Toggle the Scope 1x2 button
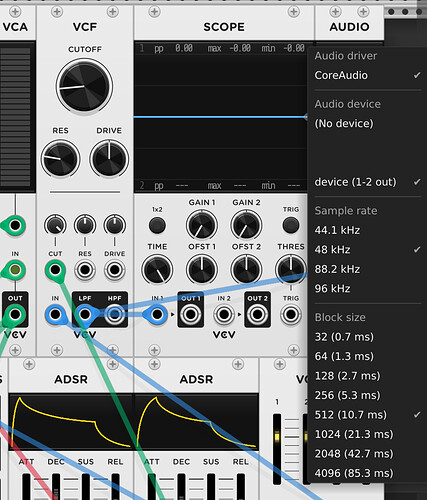 click(x=157, y=225)
